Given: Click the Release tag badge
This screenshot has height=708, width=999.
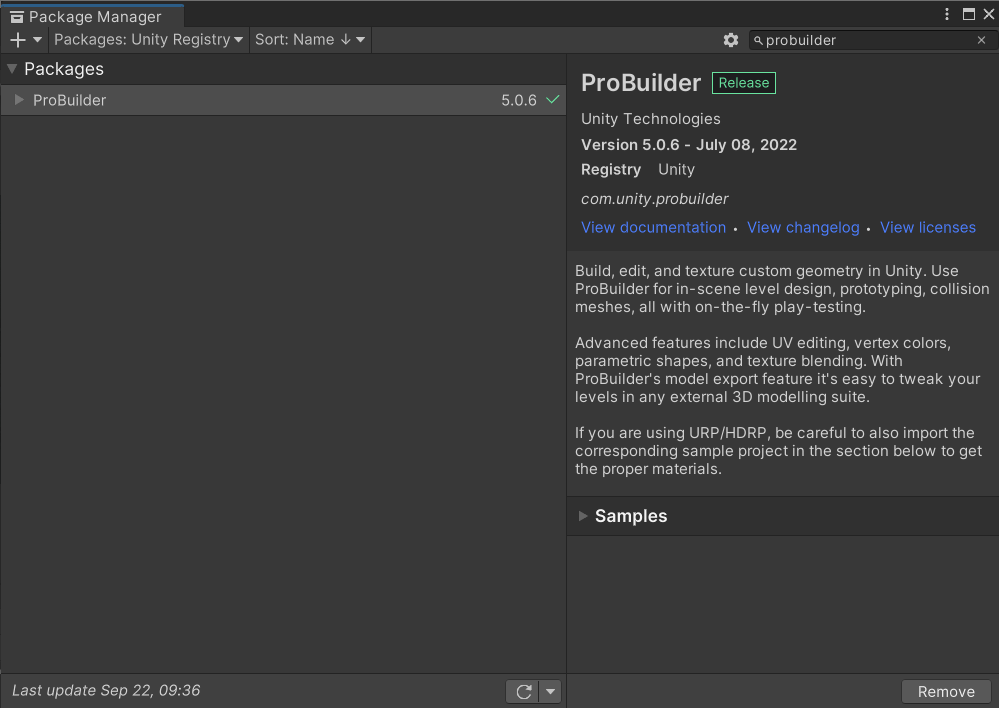Looking at the screenshot, I should click(x=744, y=83).
